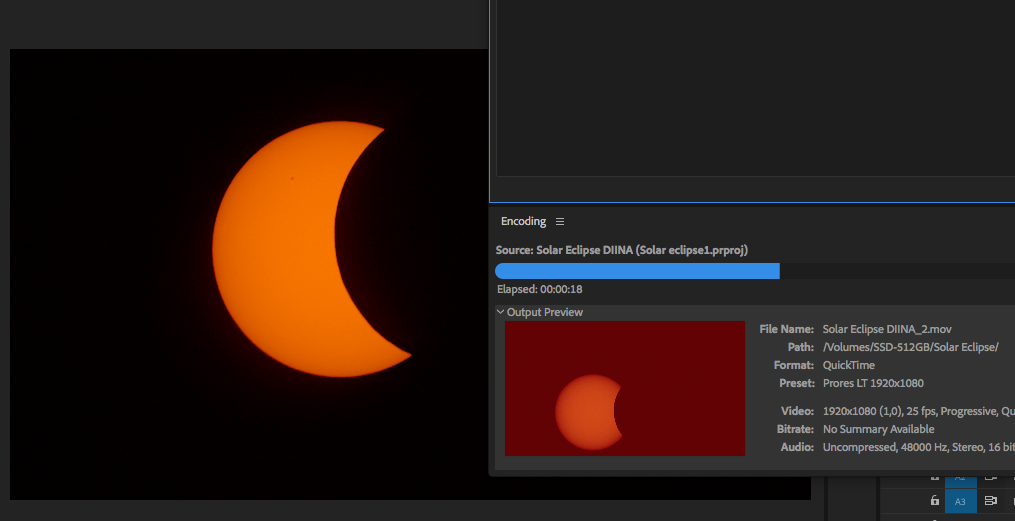Collapse the Output Preview section
The image size is (1015, 521).
tap(500, 312)
